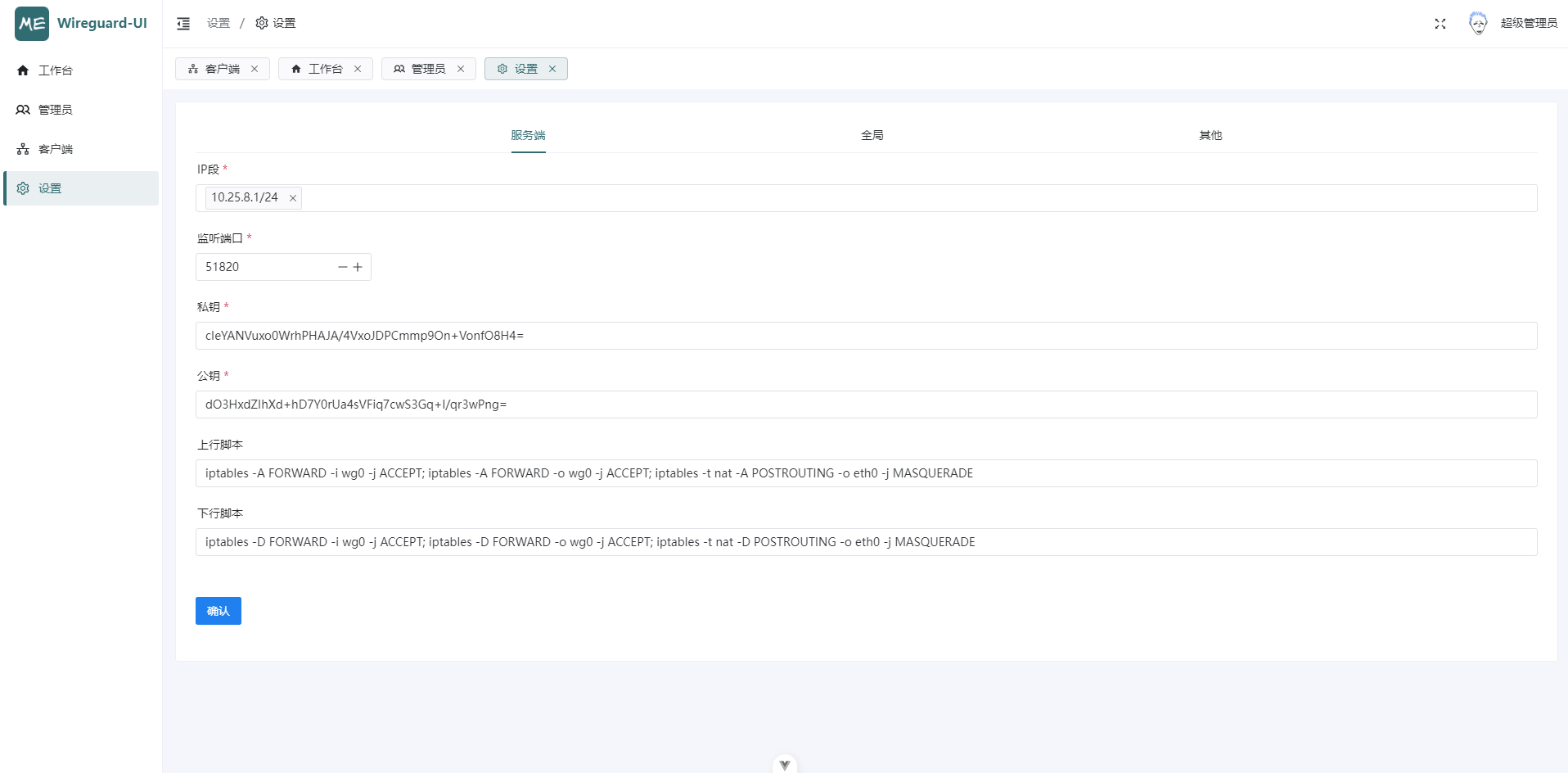Open 管理员 from the sidebar
This screenshot has height=773, width=1568.
coord(56,110)
